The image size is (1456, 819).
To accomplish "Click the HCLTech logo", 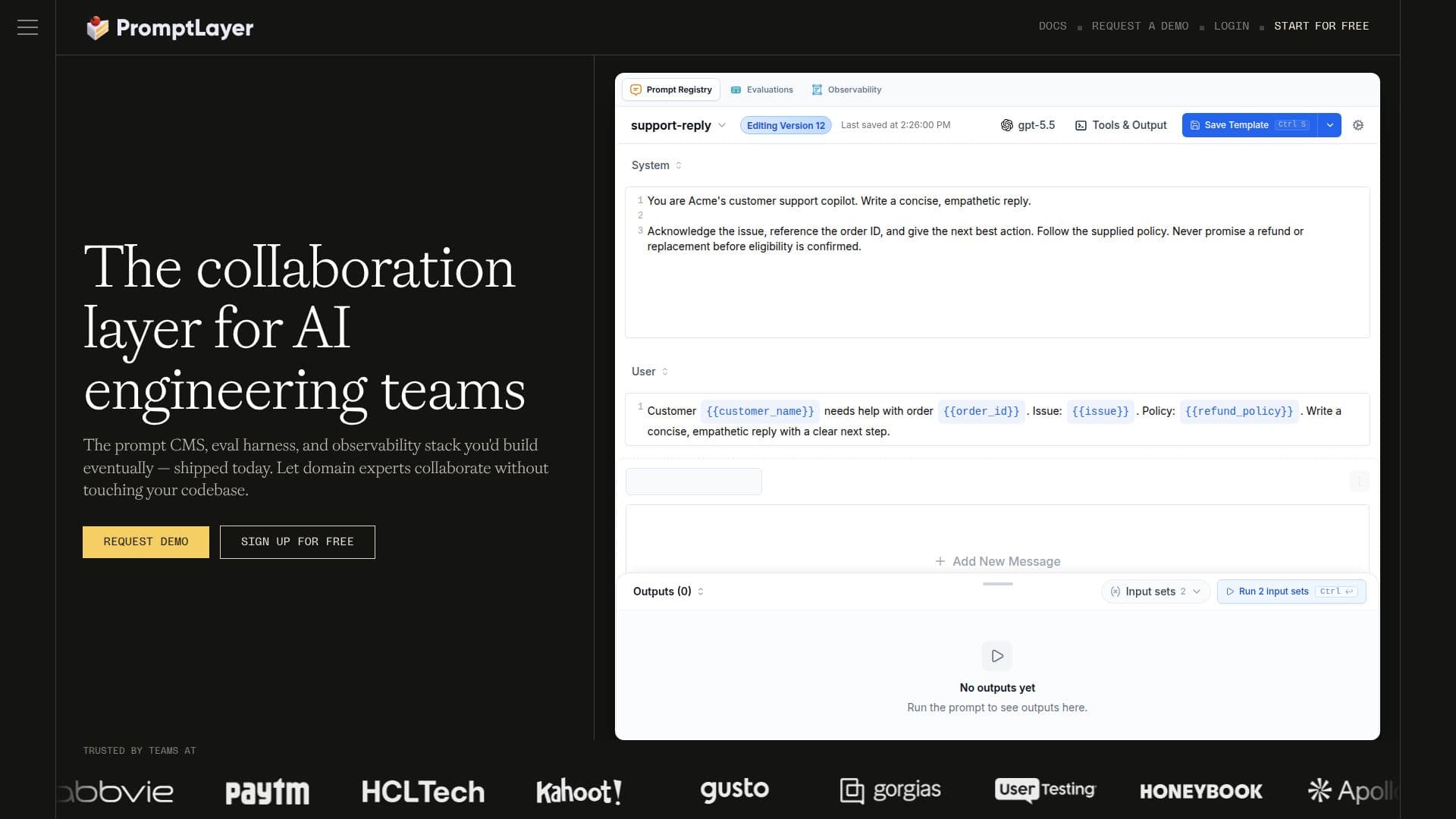I will (x=422, y=792).
